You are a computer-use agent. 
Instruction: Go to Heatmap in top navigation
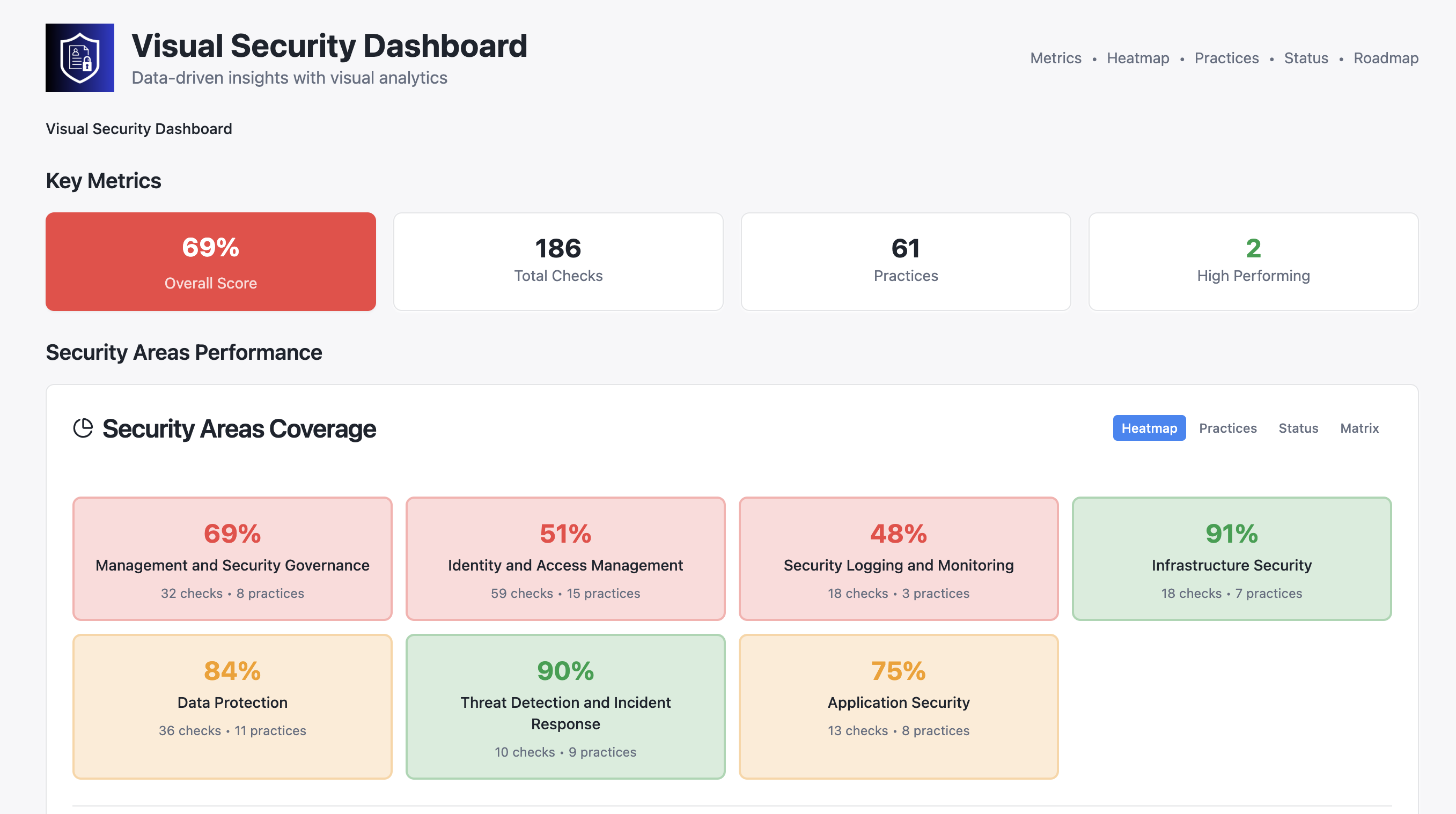[x=1137, y=57]
